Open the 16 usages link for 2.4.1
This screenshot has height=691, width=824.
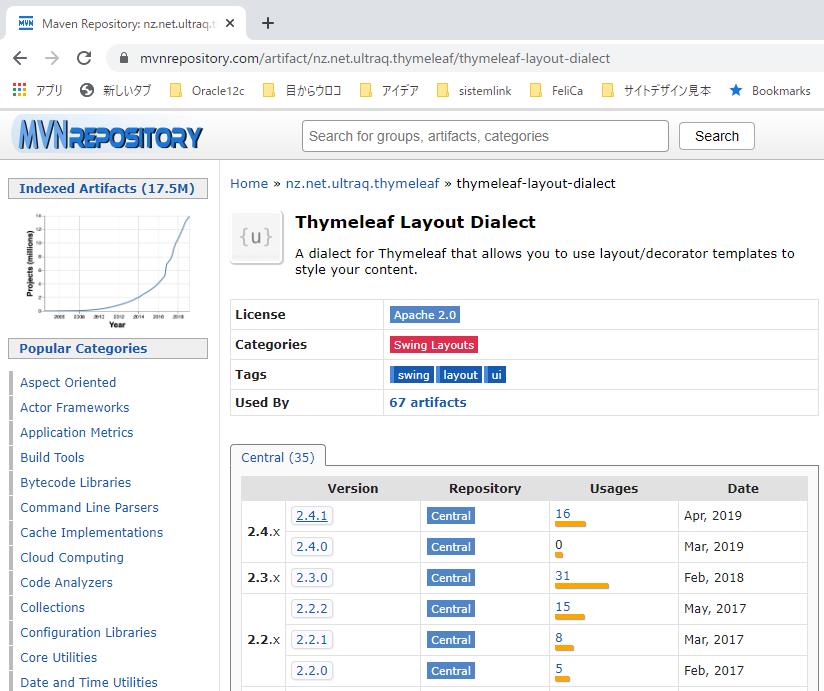[563, 513]
